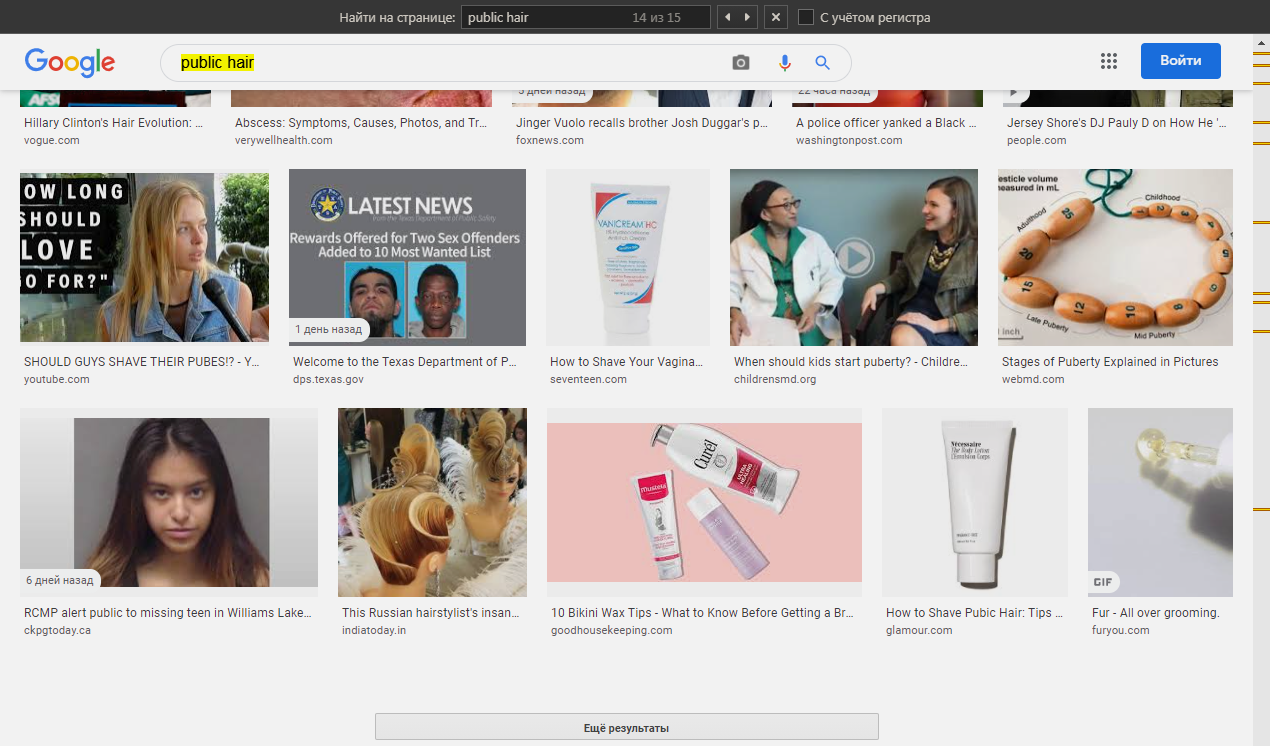Screen dimensions: 1270x746
Task: Click the Войти sign-in button
Action: pos(1180,61)
